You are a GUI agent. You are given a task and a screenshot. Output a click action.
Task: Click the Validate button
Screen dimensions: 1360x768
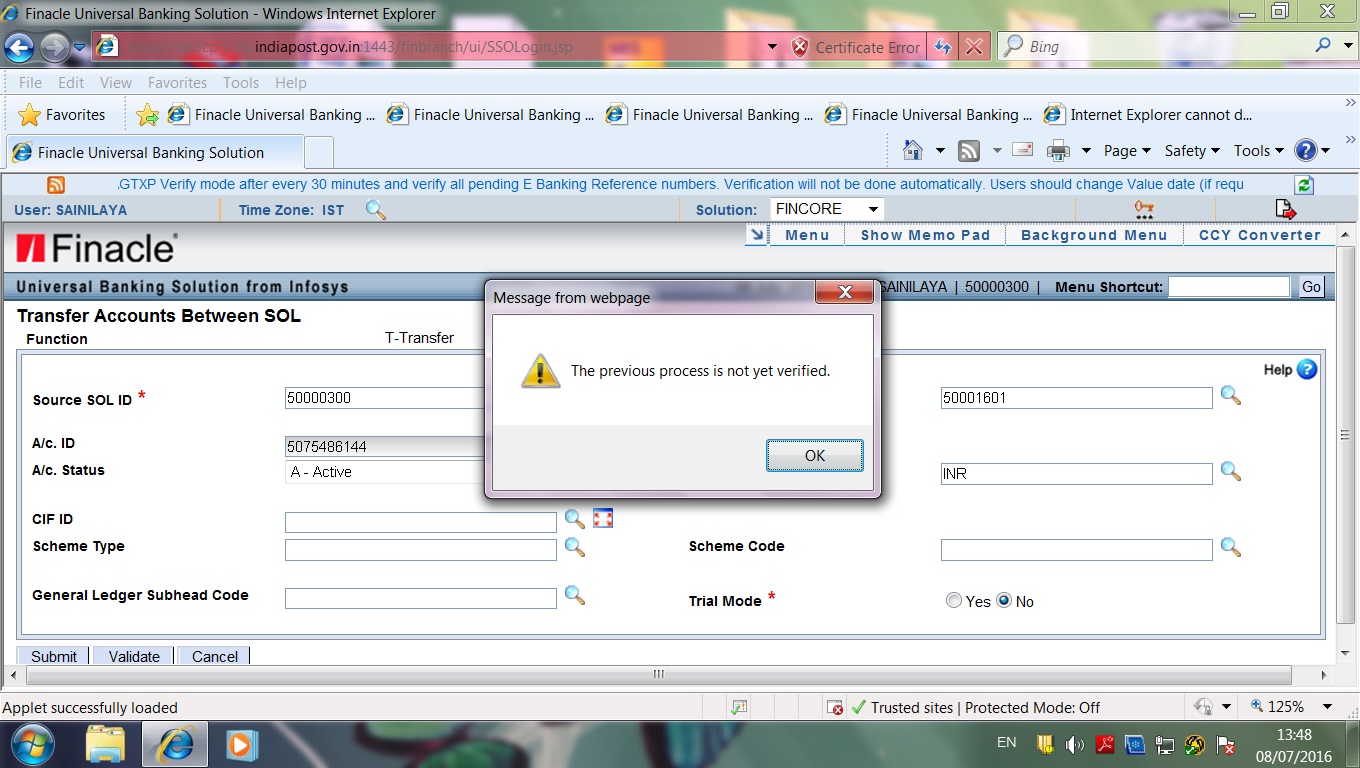132,656
